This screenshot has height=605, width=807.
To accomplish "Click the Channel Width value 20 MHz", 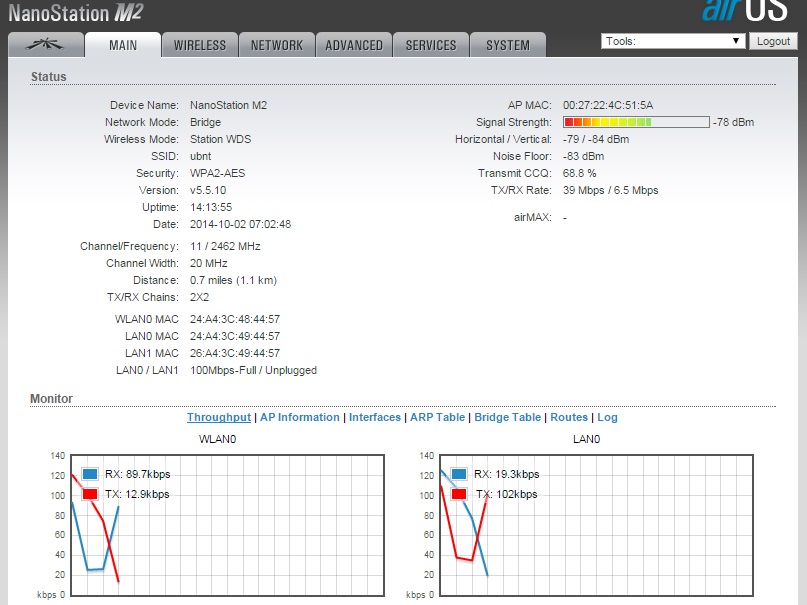I will pyautogui.click(x=208, y=263).
